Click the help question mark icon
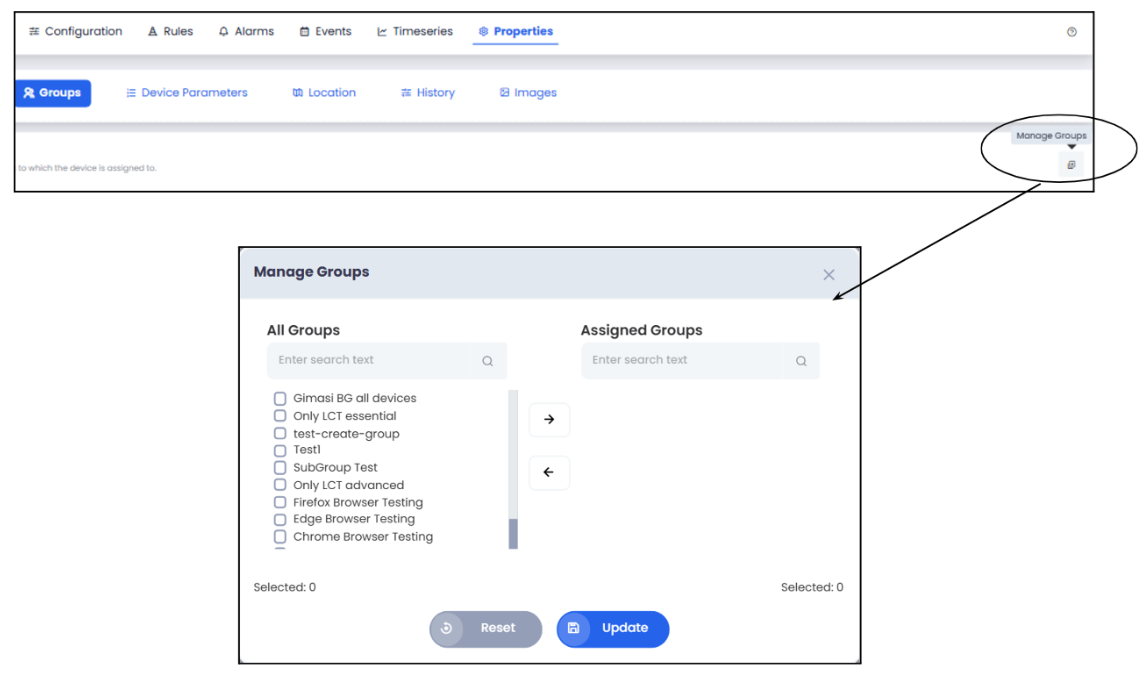 1072,32
